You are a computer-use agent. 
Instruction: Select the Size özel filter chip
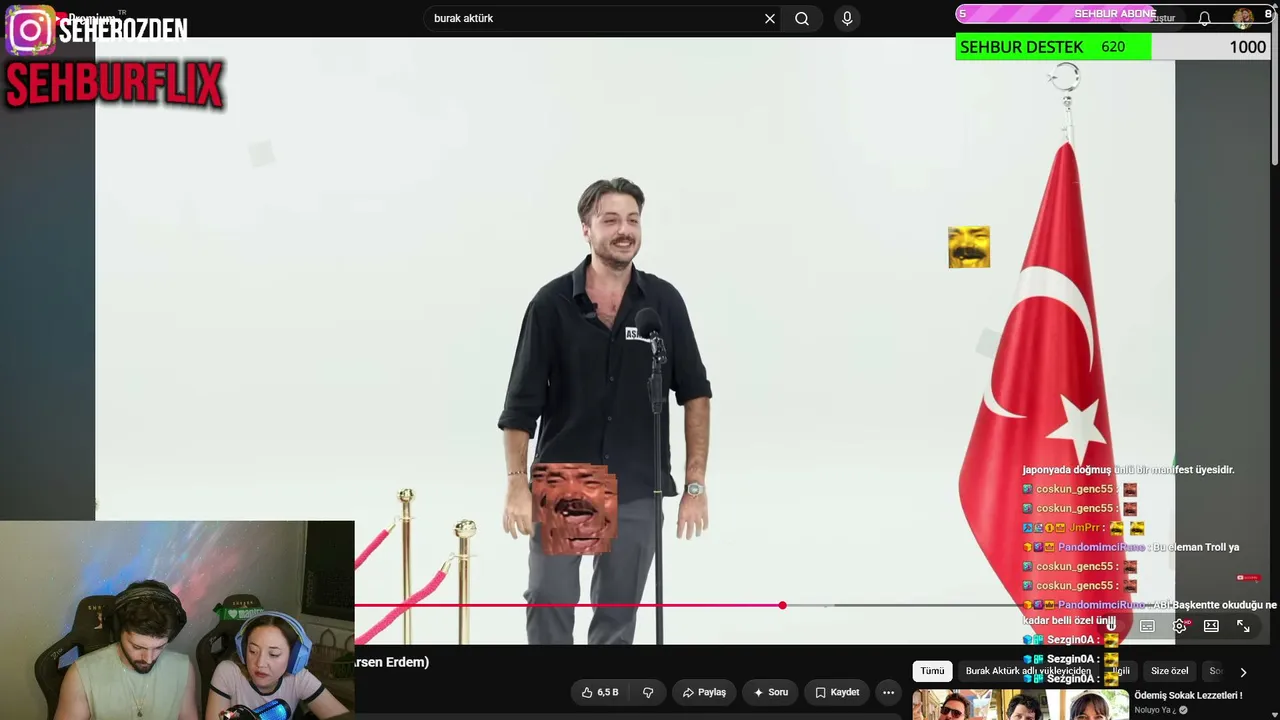point(1169,671)
